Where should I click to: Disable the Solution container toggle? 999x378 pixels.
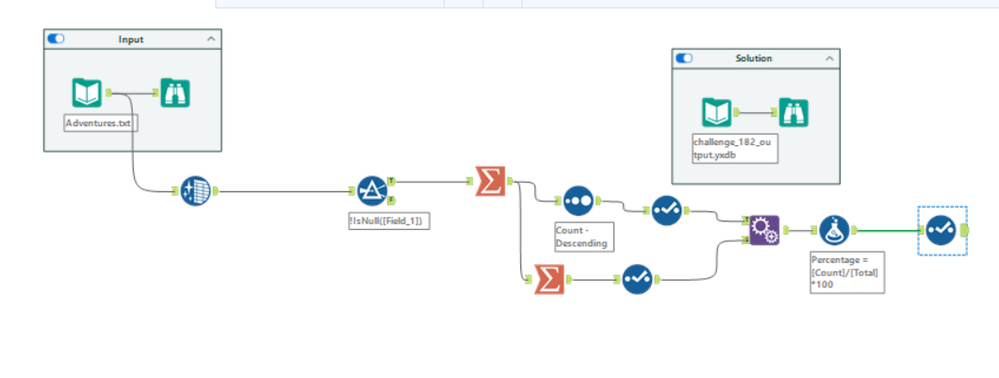(684, 58)
